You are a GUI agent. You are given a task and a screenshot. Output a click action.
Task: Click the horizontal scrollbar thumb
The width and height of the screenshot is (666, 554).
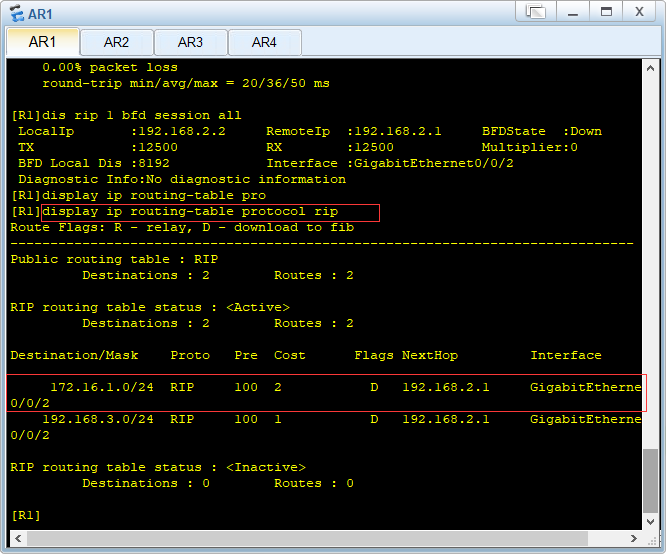click(308, 539)
